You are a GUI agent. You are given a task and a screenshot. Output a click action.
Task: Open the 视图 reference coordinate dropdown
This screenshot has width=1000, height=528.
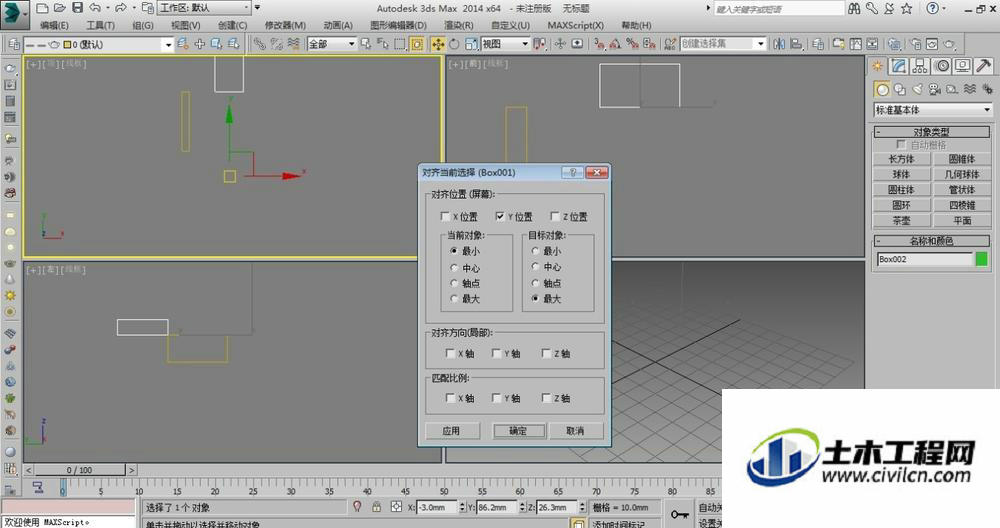coord(505,44)
